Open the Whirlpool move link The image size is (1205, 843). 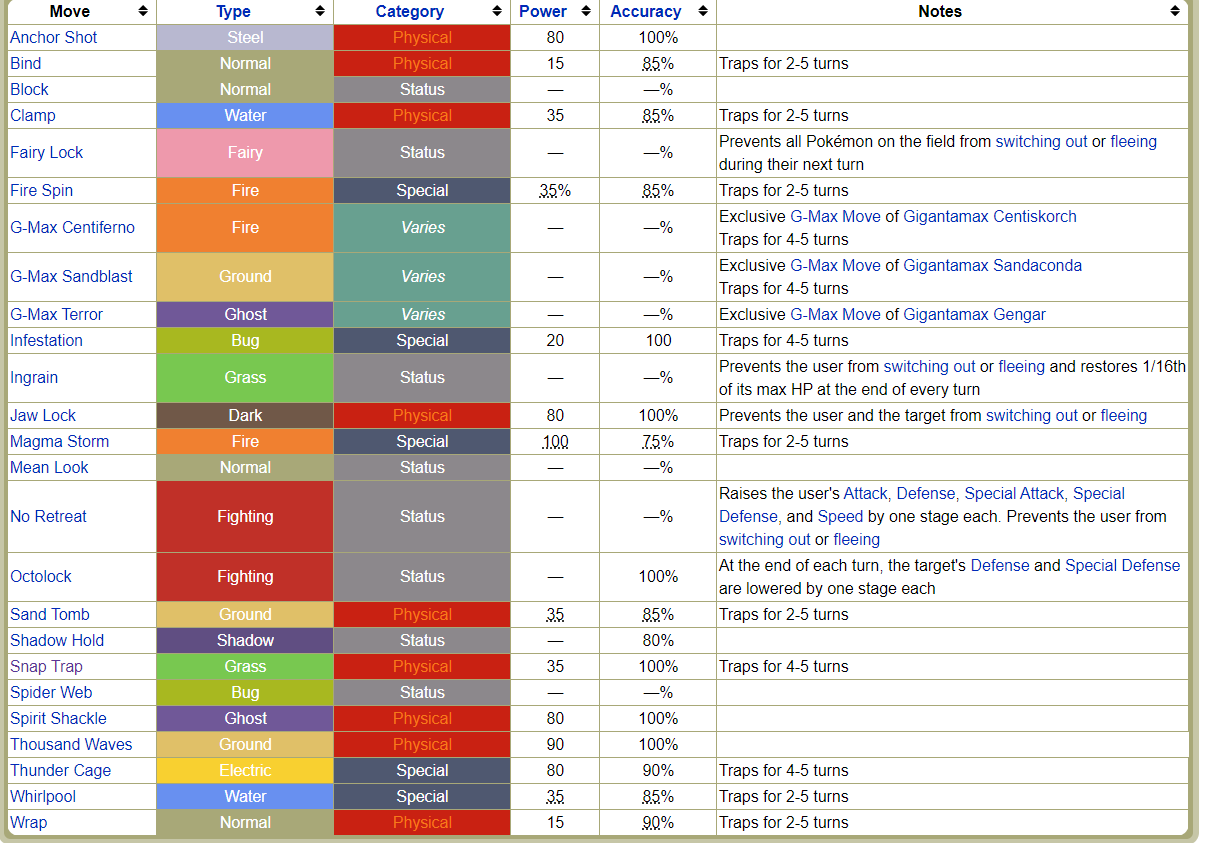[x=43, y=796]
